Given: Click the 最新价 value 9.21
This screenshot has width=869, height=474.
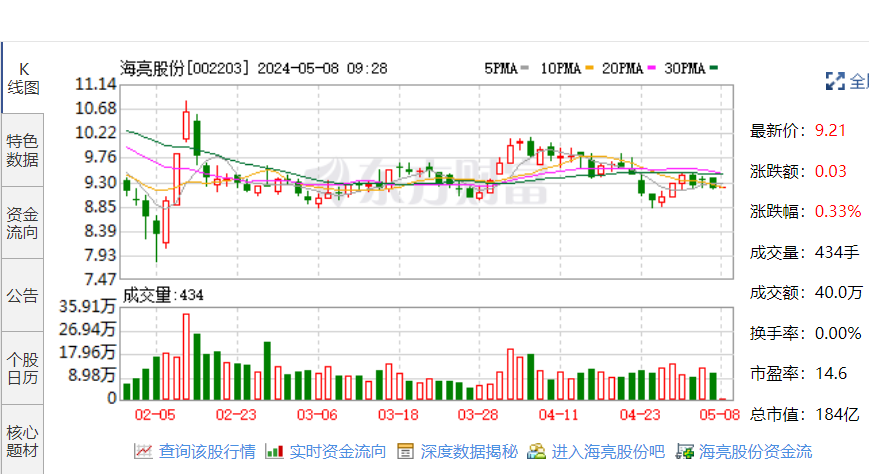Looking at the screenshot, I should pos(830,130).
